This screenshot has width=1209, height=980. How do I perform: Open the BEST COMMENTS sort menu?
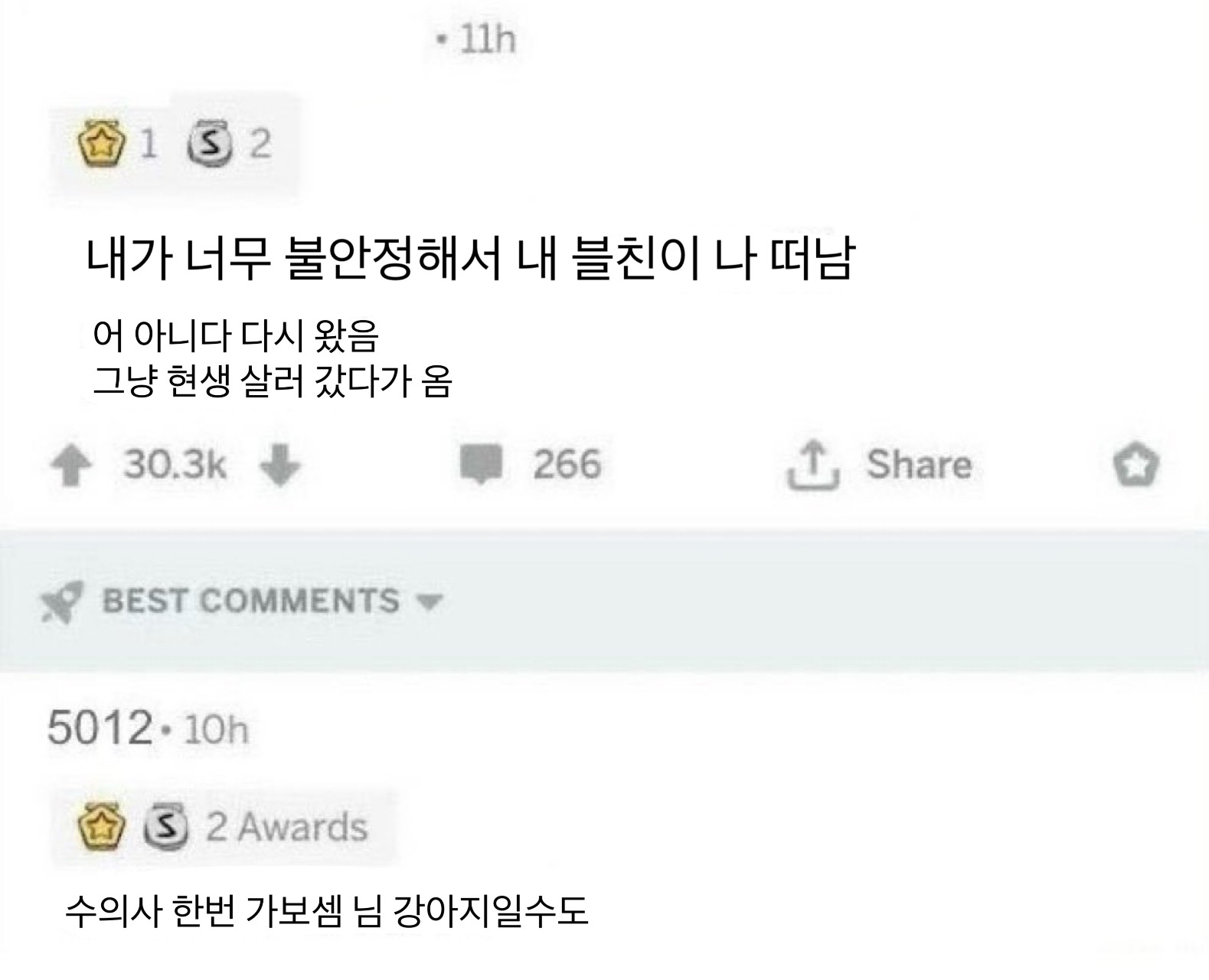pos(250,601)
